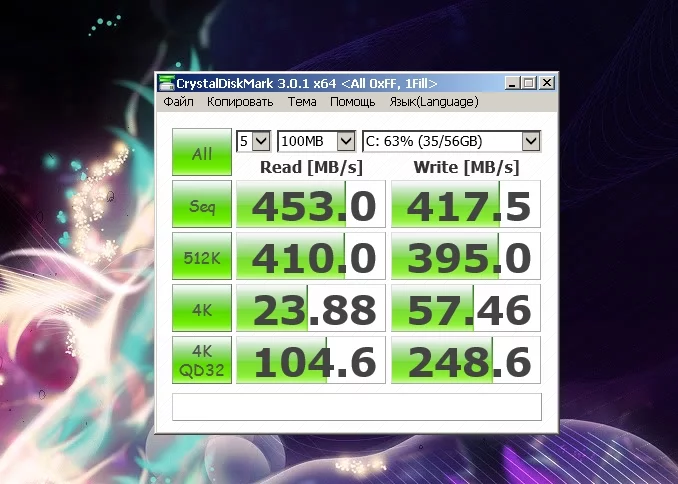Minimize the CrystalDiskMark window
This screenshot has width=678, height=484.
point(512,83)
